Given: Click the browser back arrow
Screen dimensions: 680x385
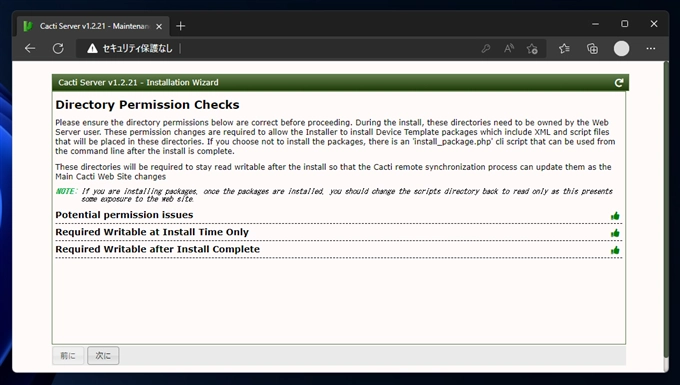Looking at the screenshot, I should pyautogui.click(x=30, y=49).
